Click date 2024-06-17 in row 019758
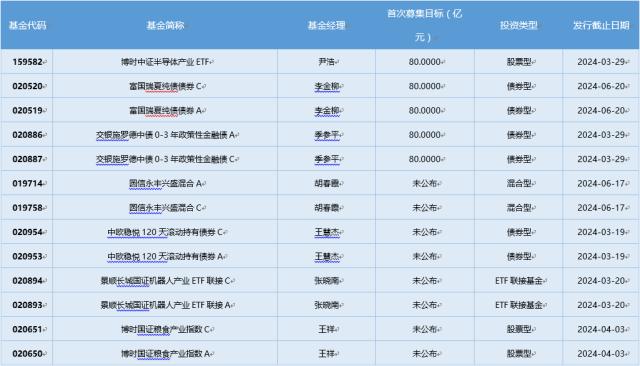 point(601,208)
